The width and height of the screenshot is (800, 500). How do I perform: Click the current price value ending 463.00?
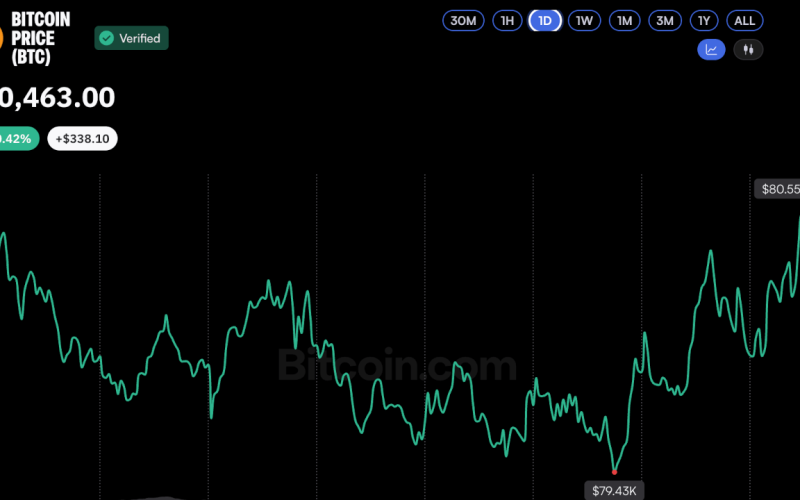[57, 97]
